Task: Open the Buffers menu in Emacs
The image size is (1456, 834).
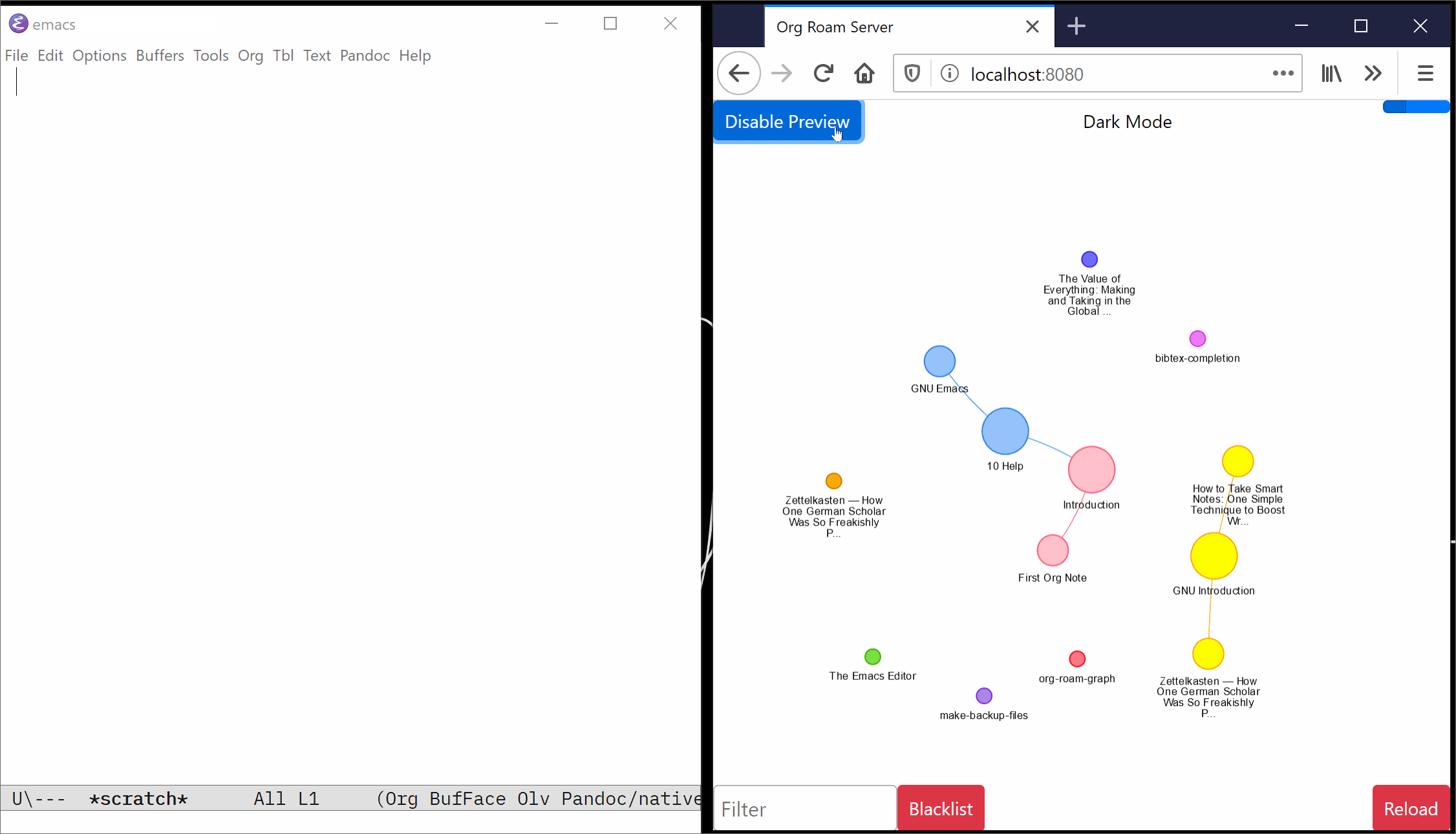Action: click(160, 56)
